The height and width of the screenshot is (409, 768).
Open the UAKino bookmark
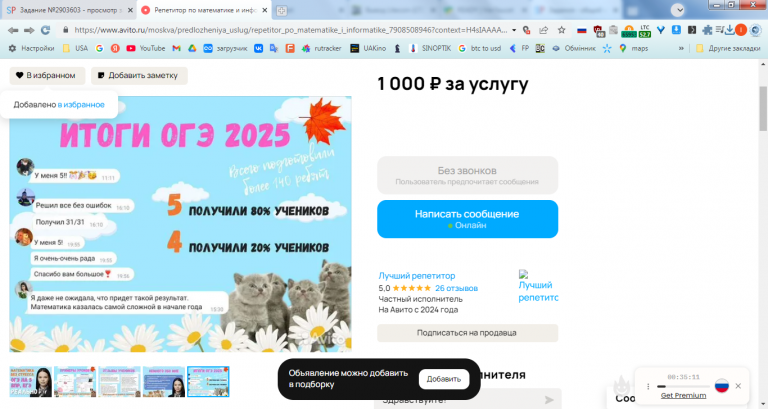368,48
